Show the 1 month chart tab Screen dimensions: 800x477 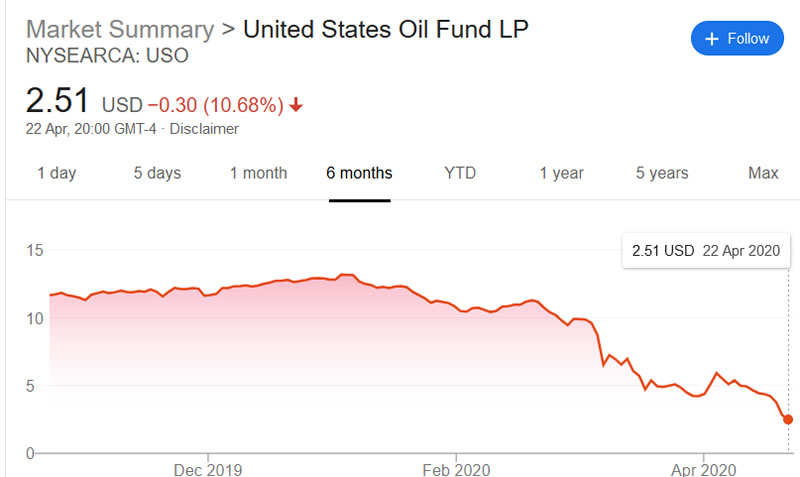pyautogui.click(x=258, y=173)
